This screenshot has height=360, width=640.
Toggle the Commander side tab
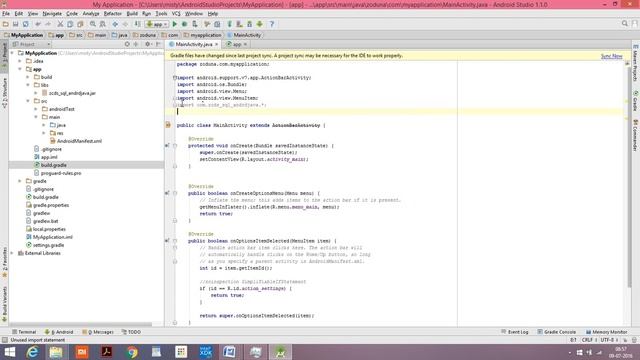635,135
